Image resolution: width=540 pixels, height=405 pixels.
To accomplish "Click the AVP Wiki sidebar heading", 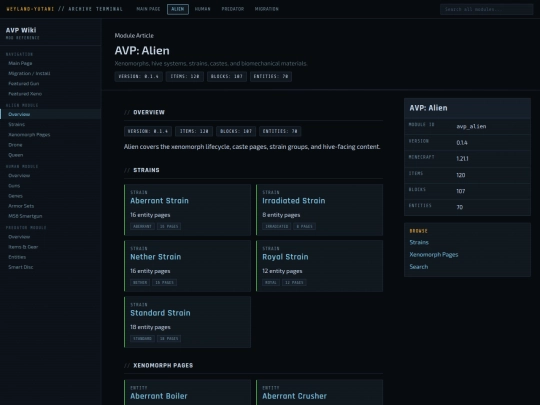I will 21,30.
